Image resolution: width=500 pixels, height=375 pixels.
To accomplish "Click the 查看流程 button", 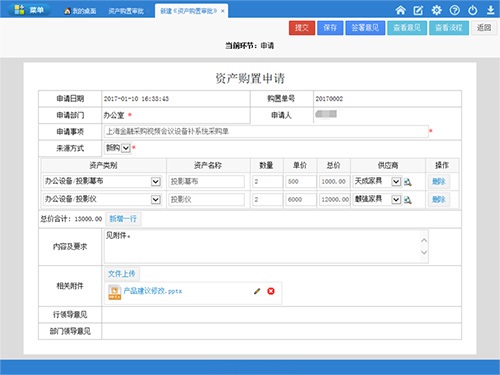I will (449, 28).
